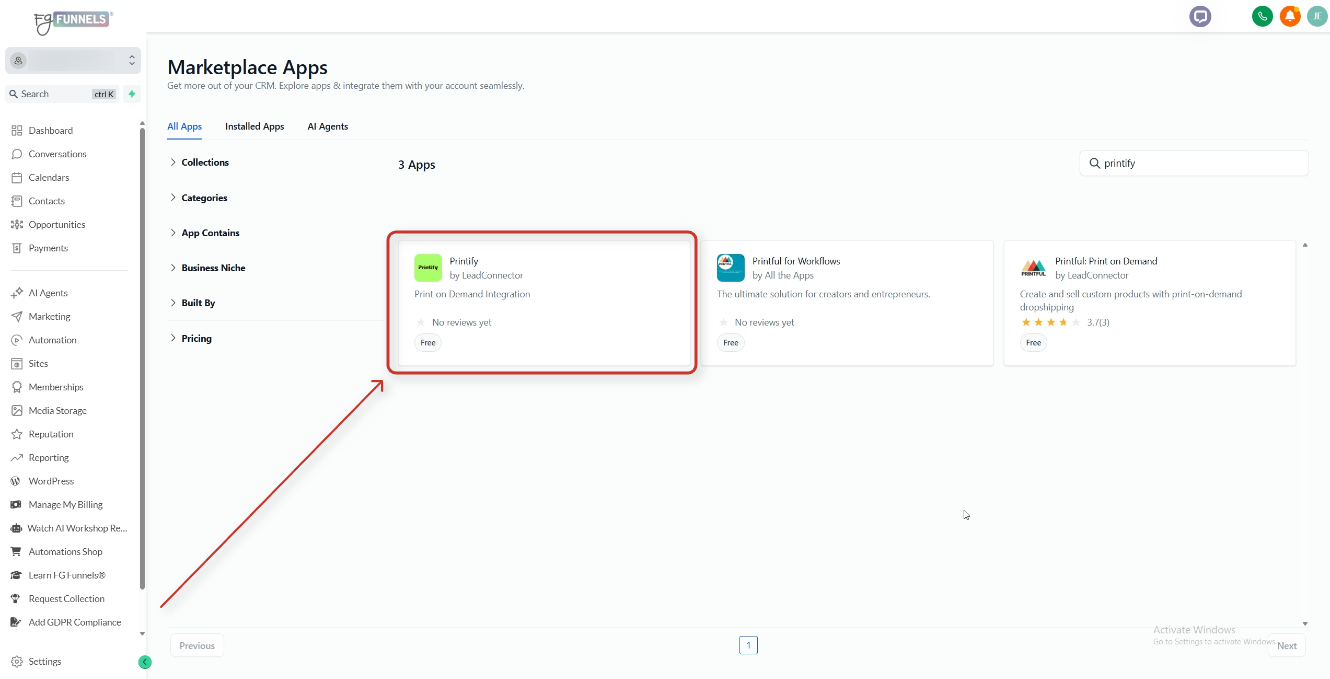Click Free tag on Printful for Workflows
This screenshot has width=1330, height=679.
click(731, 343)
